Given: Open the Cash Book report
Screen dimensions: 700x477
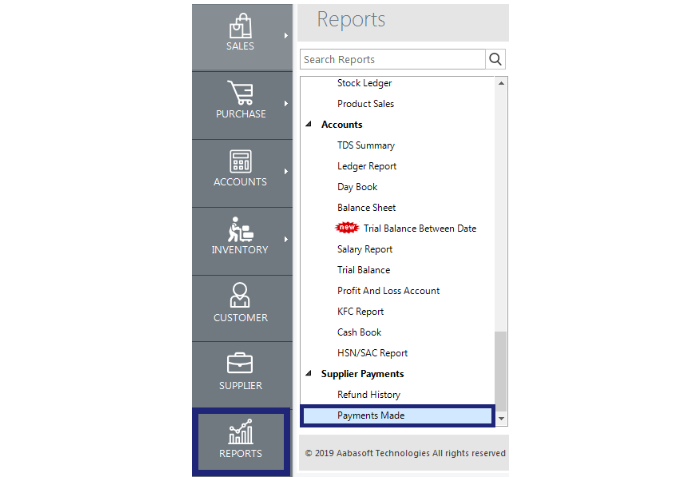Looking at the screenshot, I should click(x=359, y=332).
